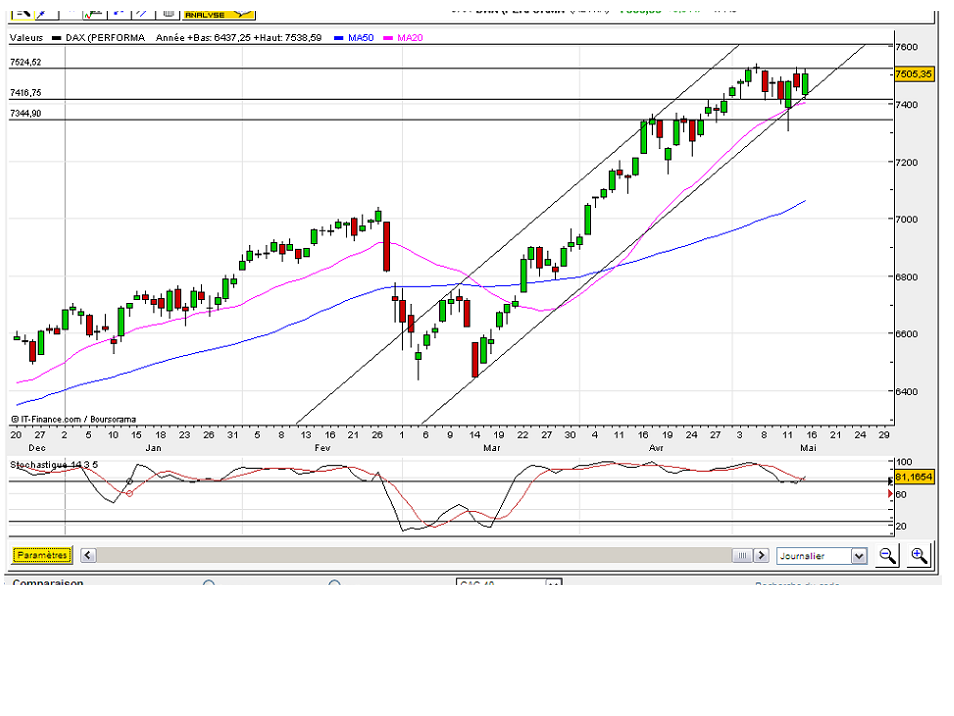Click the IT-Finance.com / Boursorama credit
Screen dimensions: 954x716
click(74, 419)
